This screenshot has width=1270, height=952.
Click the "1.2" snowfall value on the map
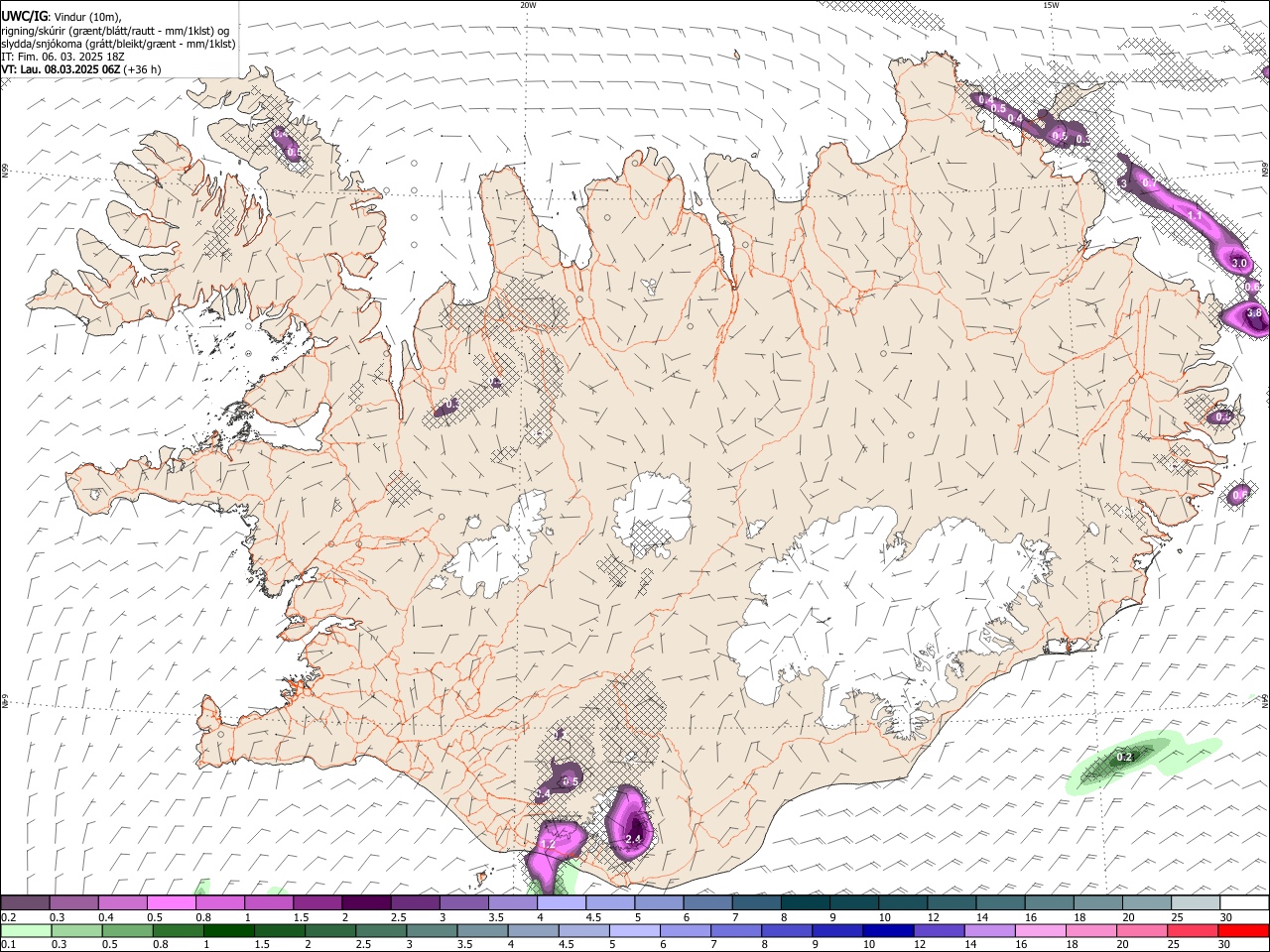[548, 845]
